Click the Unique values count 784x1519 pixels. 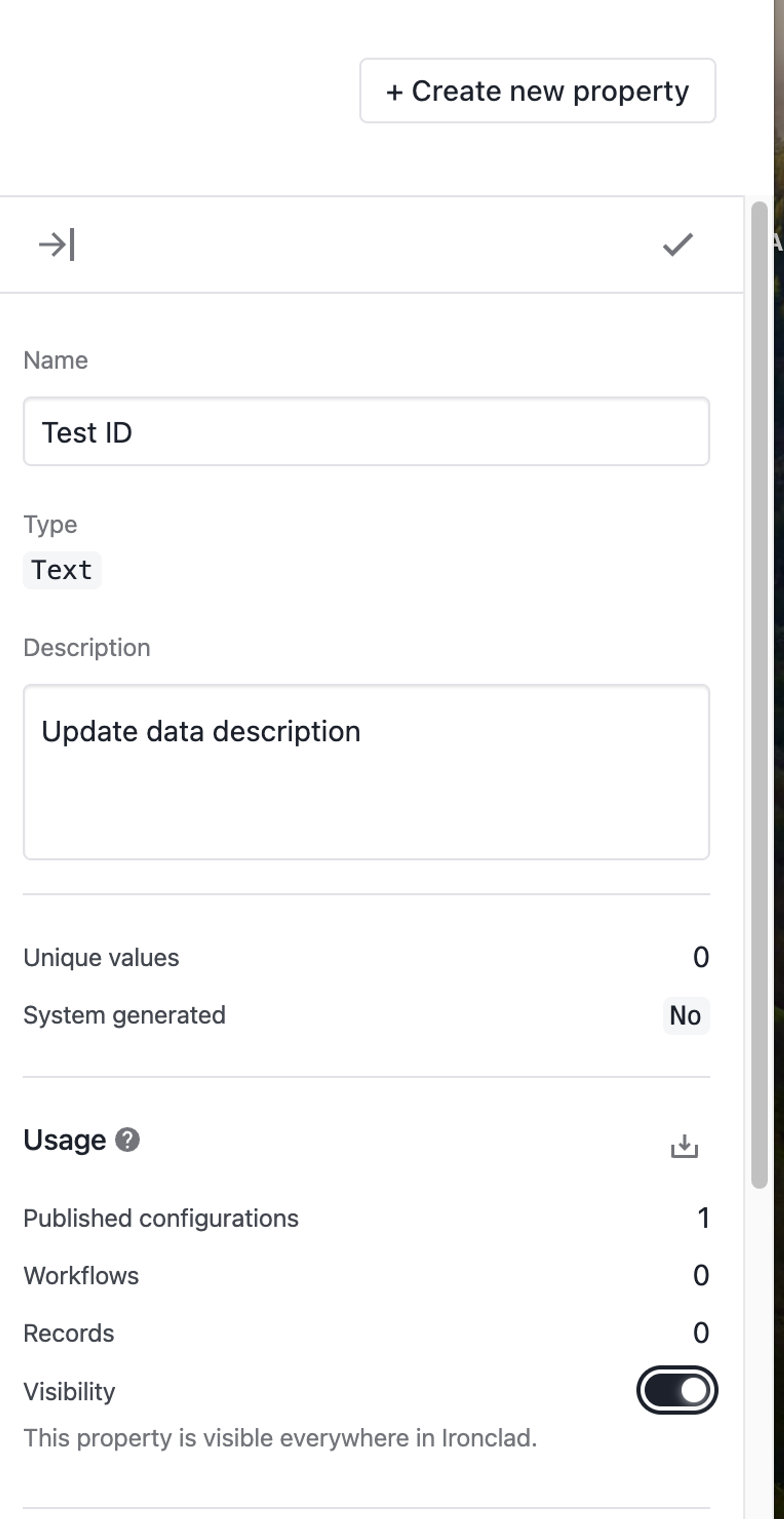pos(701,957)
